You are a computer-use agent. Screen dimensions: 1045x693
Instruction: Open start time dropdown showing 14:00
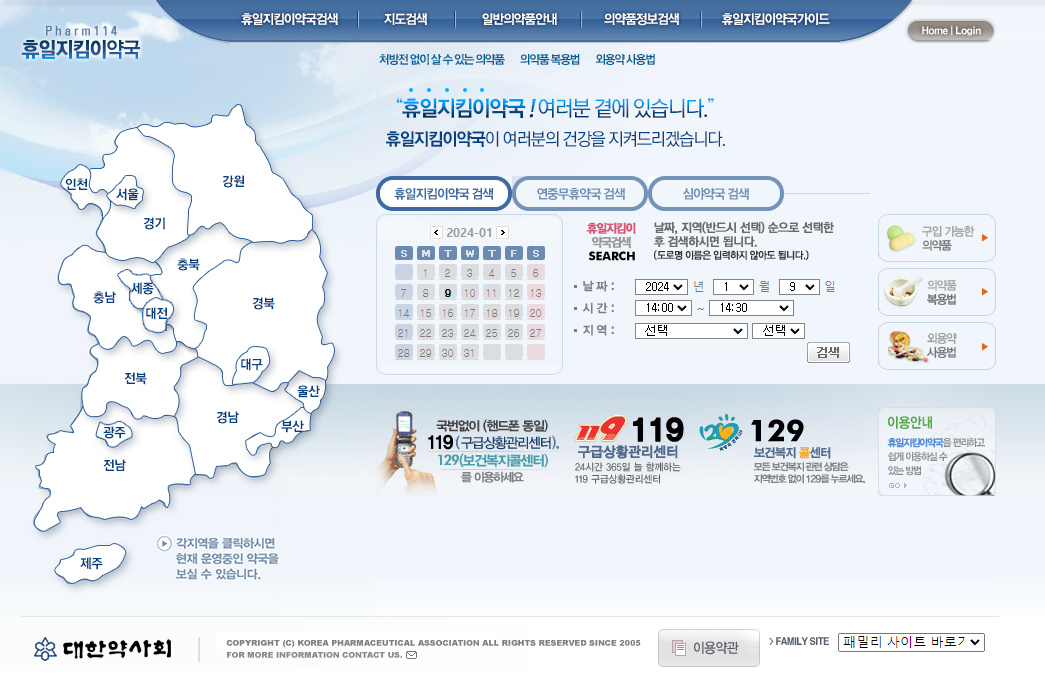point(663,308)
